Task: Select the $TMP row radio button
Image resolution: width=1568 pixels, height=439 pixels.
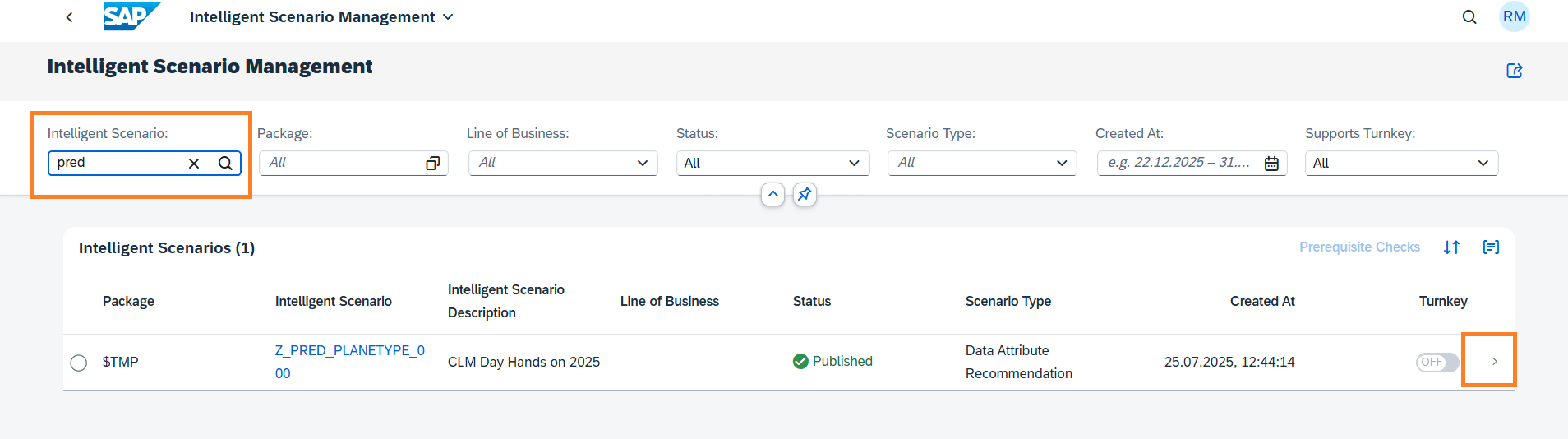Action: click(x=79, y=363)
